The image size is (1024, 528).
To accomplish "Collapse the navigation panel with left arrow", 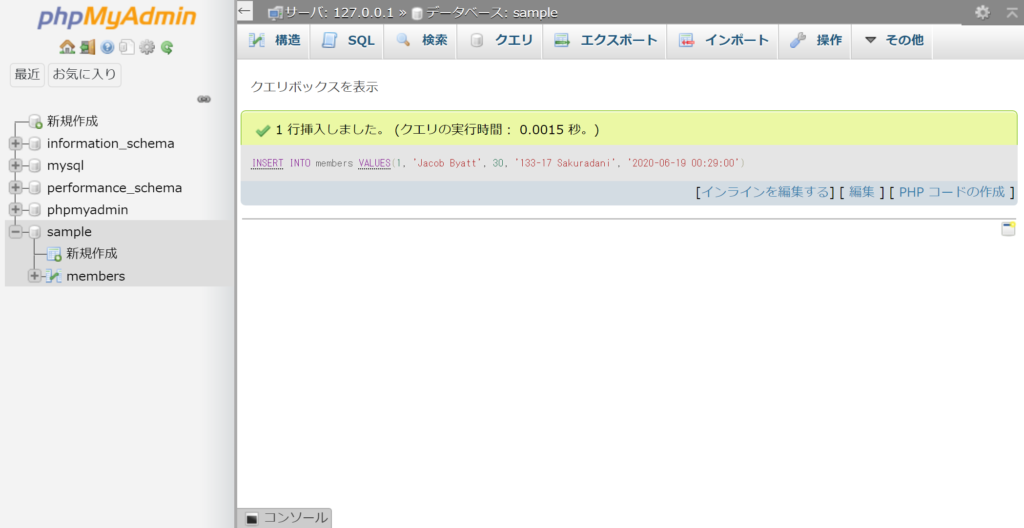I will [245, 11].
